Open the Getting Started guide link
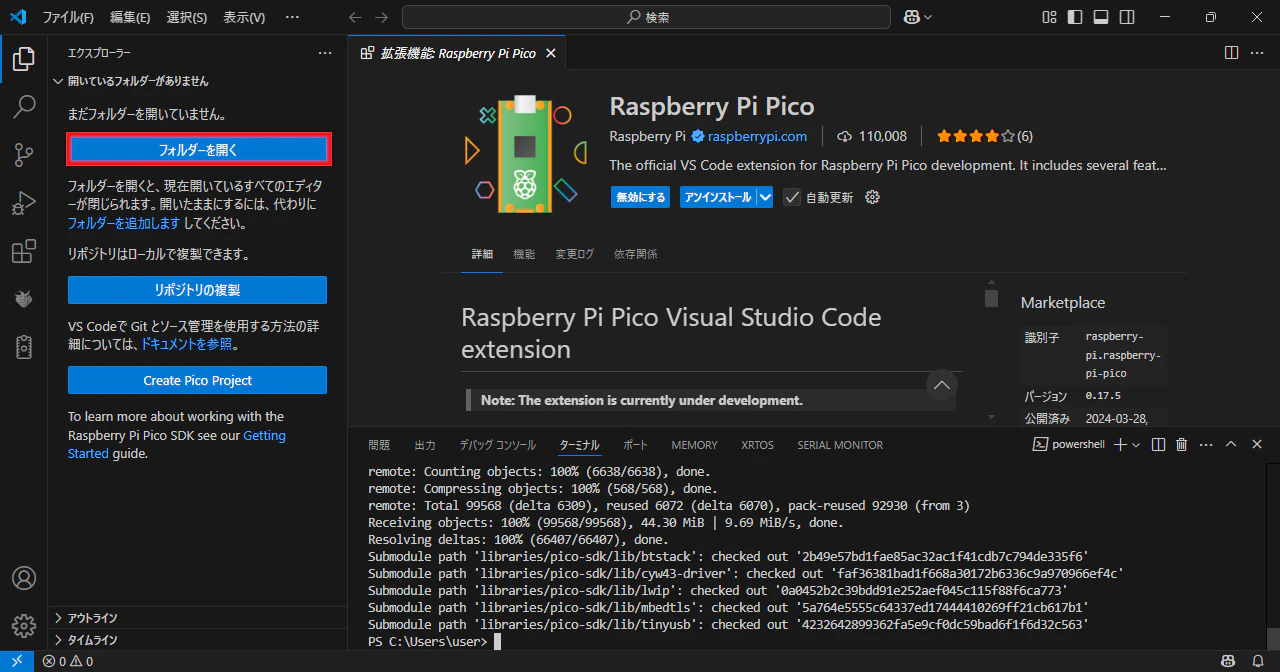Screen dimensions: 1280x672 (176, 444)
